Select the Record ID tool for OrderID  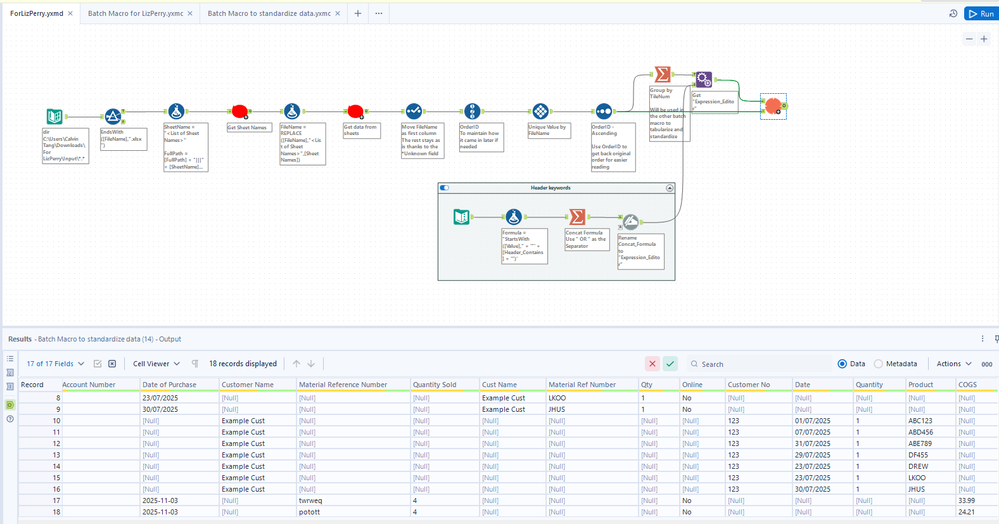click(471, 112)
